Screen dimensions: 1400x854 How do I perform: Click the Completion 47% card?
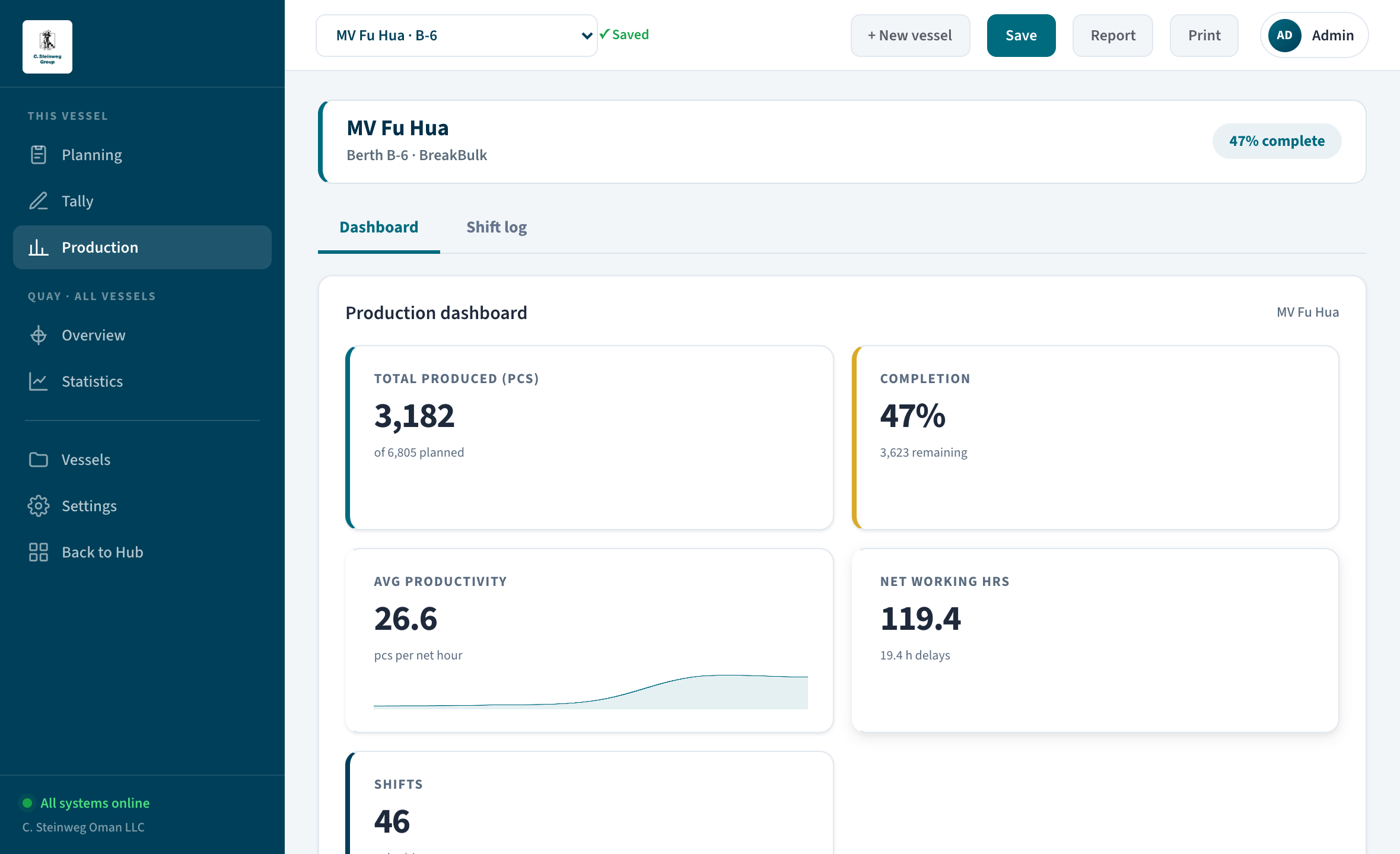[1095, 438]
